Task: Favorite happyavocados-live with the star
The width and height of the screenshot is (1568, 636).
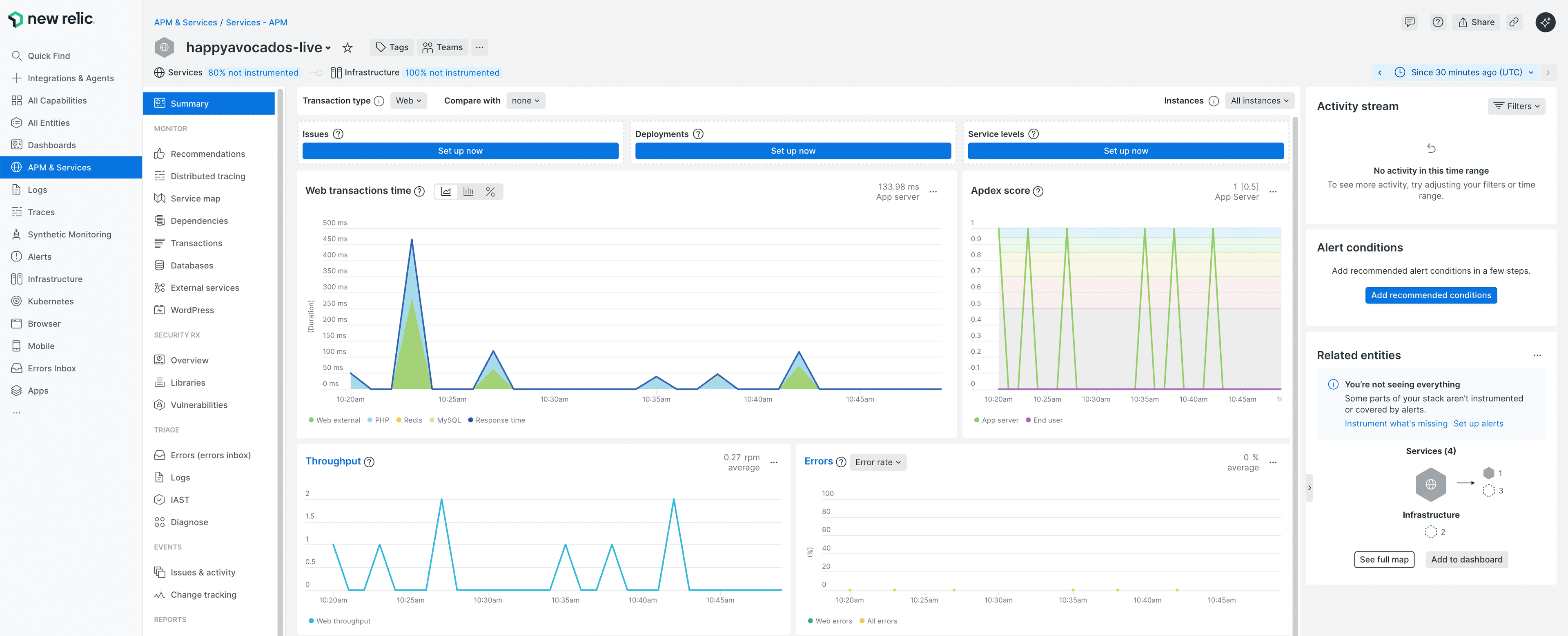Action: pyautogui.click(x=347, y=47)
